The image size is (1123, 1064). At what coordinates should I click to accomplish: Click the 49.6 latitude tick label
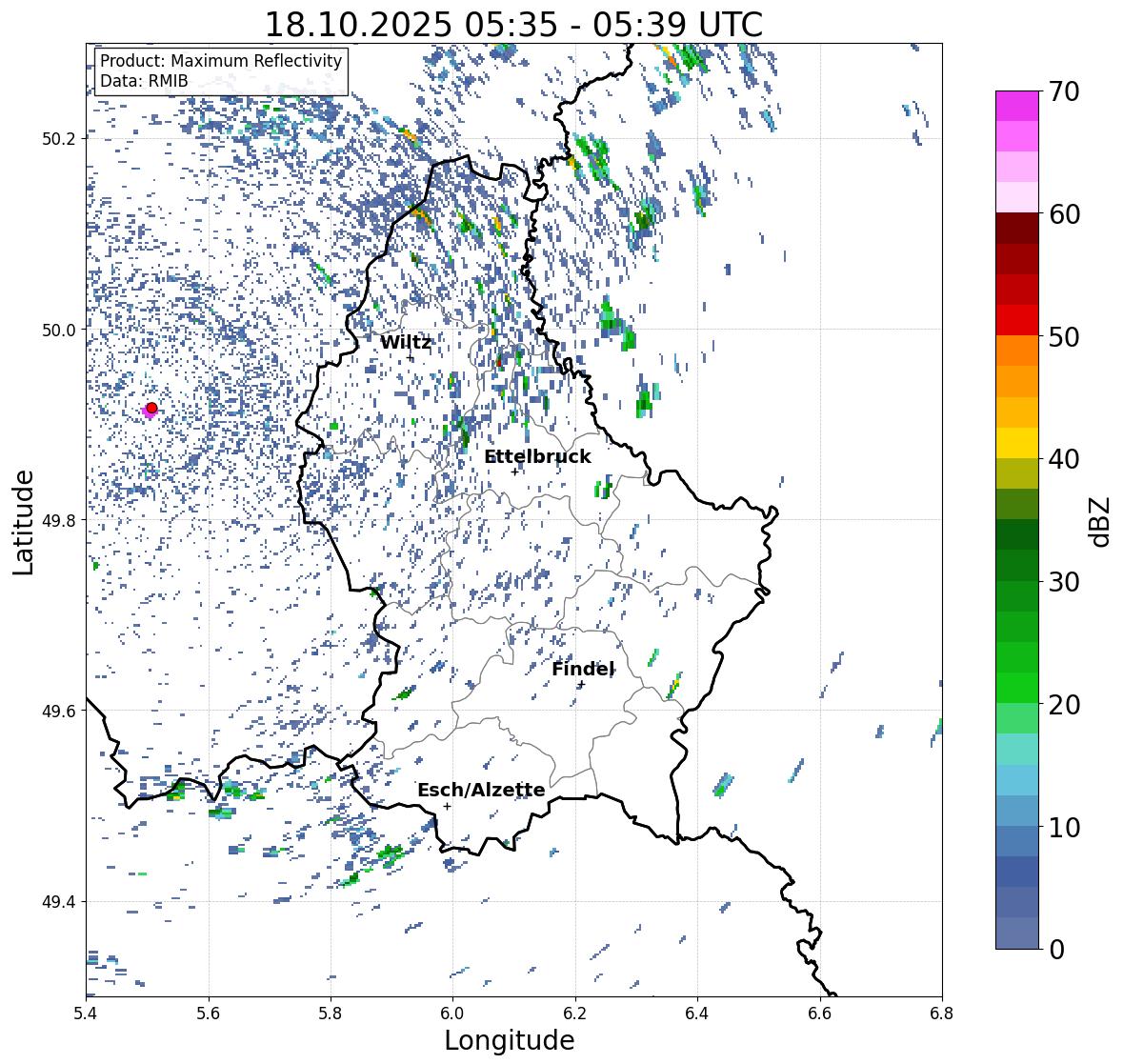[x=59, y=711]
